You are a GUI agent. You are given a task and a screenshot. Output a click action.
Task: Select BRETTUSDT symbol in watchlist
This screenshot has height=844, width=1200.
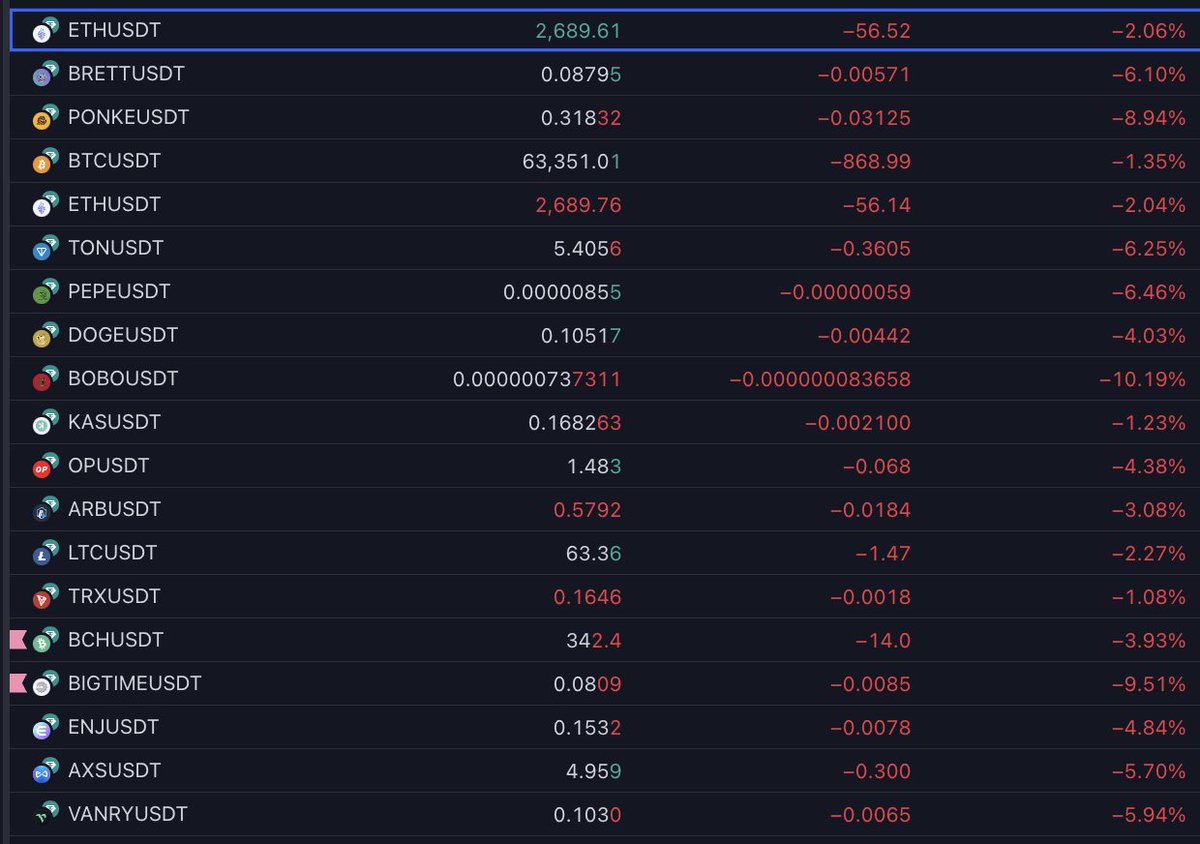126,74
